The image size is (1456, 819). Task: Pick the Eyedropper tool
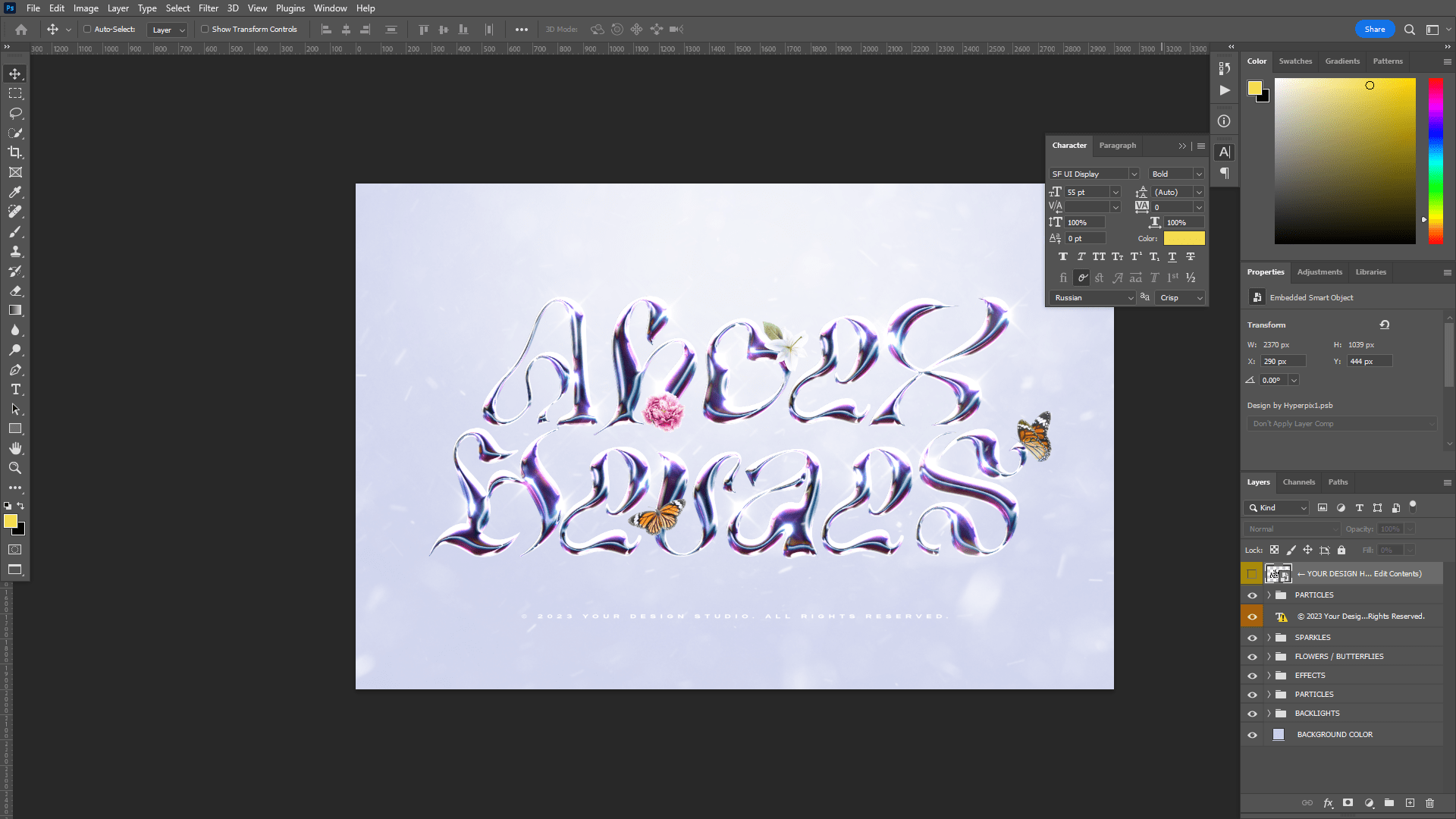(x=15, y=192)
